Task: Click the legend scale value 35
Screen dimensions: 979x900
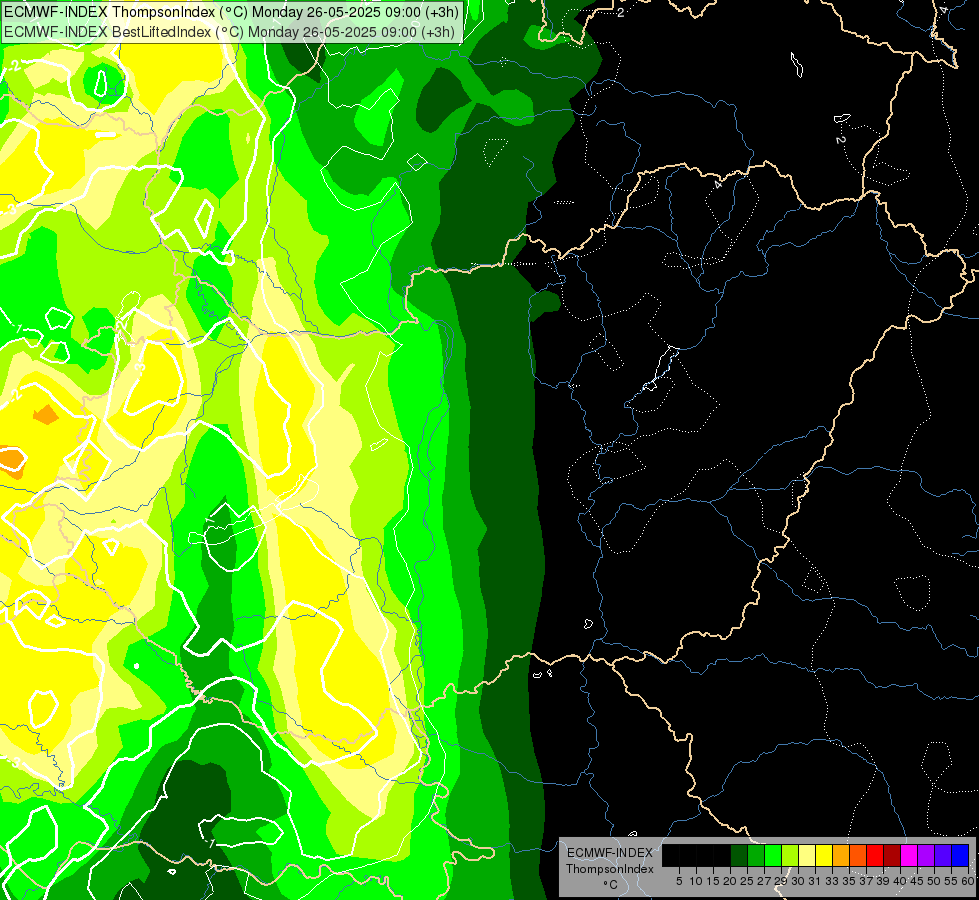Action: 849,881
